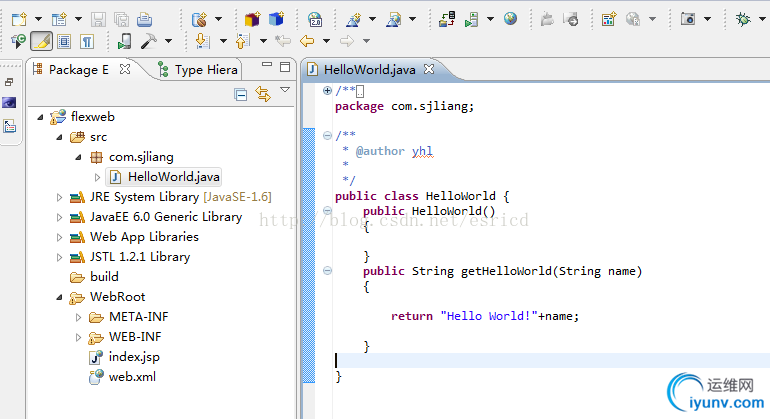770x419 pixels.
Task: Click the camera screen capture icon
Action: [688, 19]
